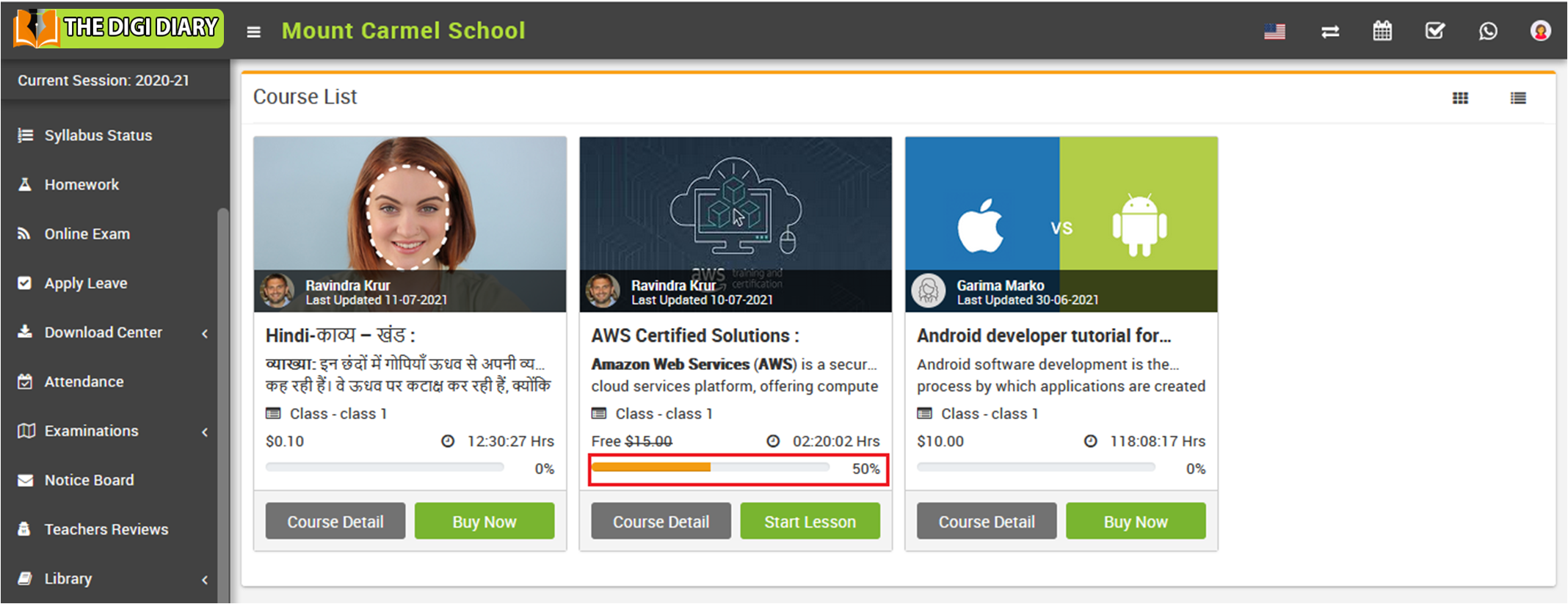
Task: Click the checkmark task icon in header
Action: pos(1434,31)
